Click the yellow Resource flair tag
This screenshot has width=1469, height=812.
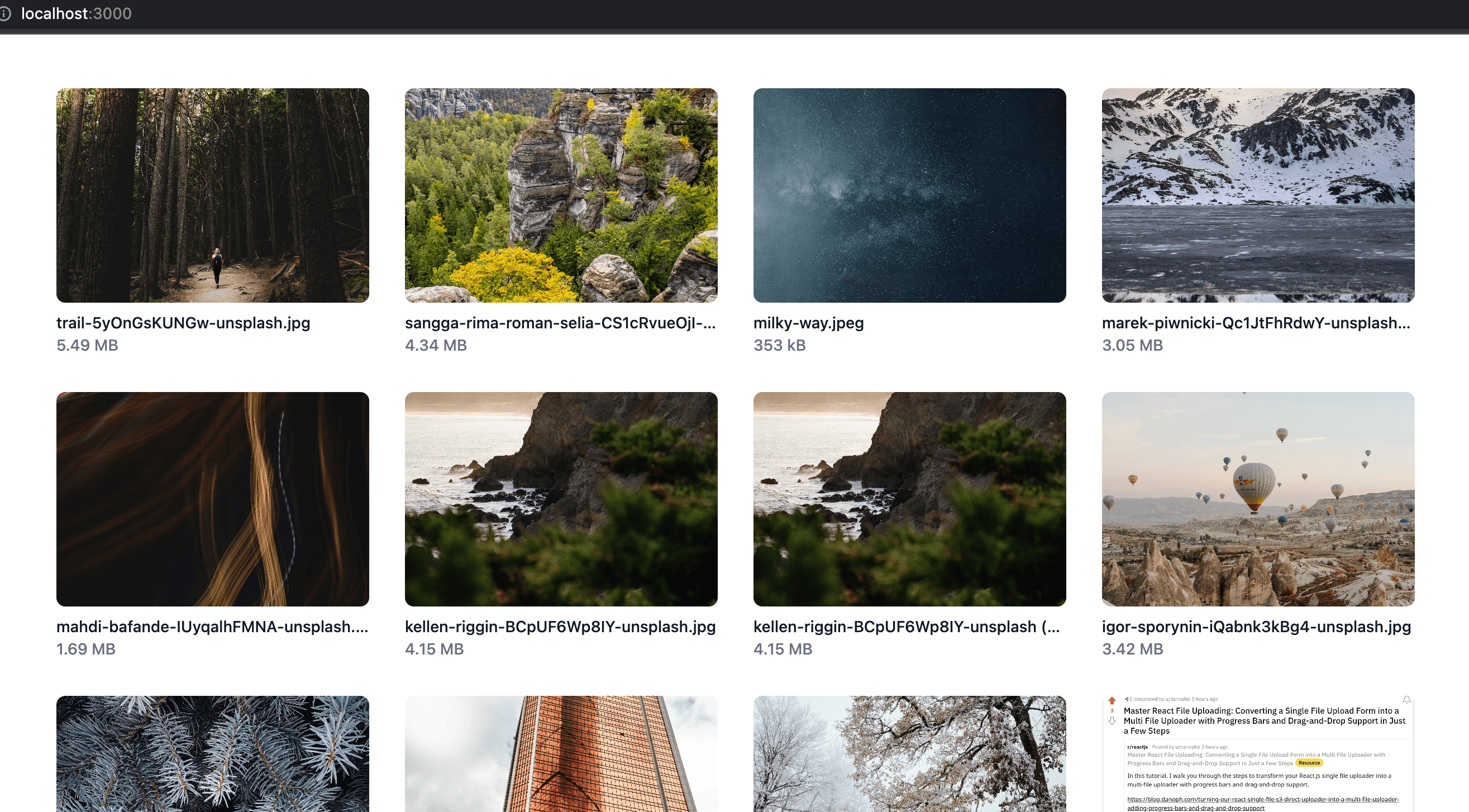1310,763
